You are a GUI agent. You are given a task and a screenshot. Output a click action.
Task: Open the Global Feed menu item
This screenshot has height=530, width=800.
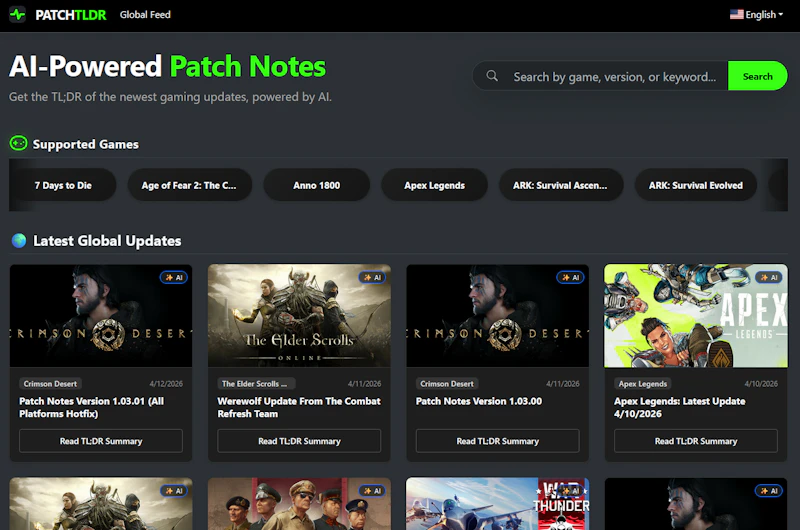click(x=145, y=15)
